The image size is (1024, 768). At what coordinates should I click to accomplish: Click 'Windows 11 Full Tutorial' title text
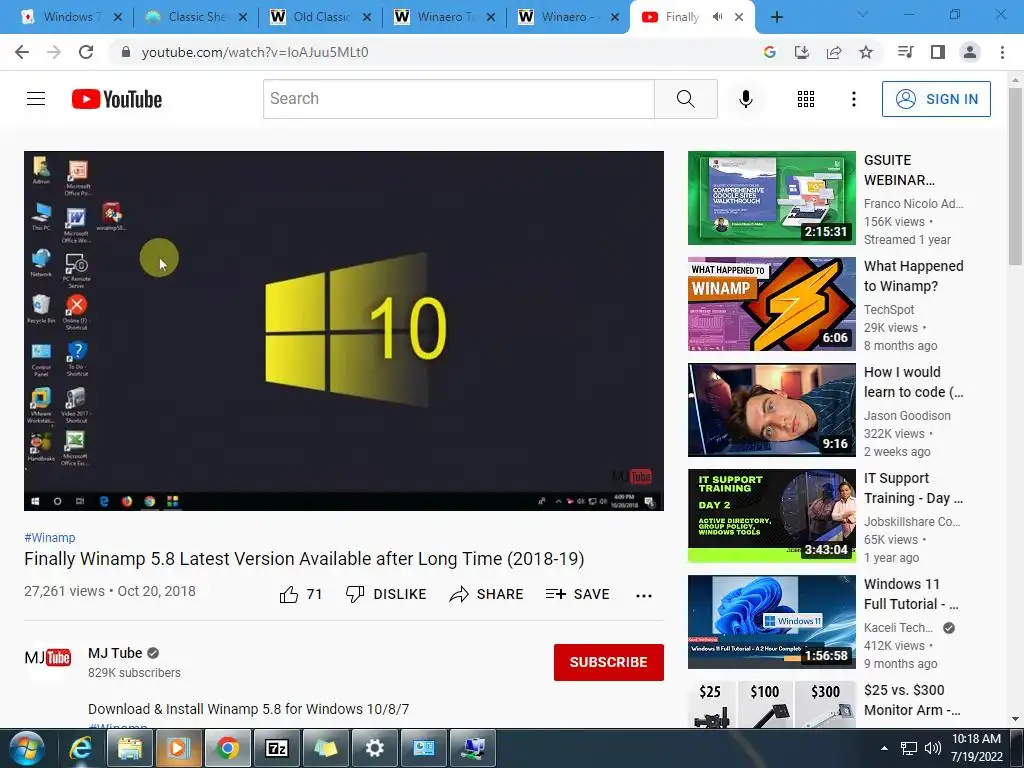click(x=911, y=594)
